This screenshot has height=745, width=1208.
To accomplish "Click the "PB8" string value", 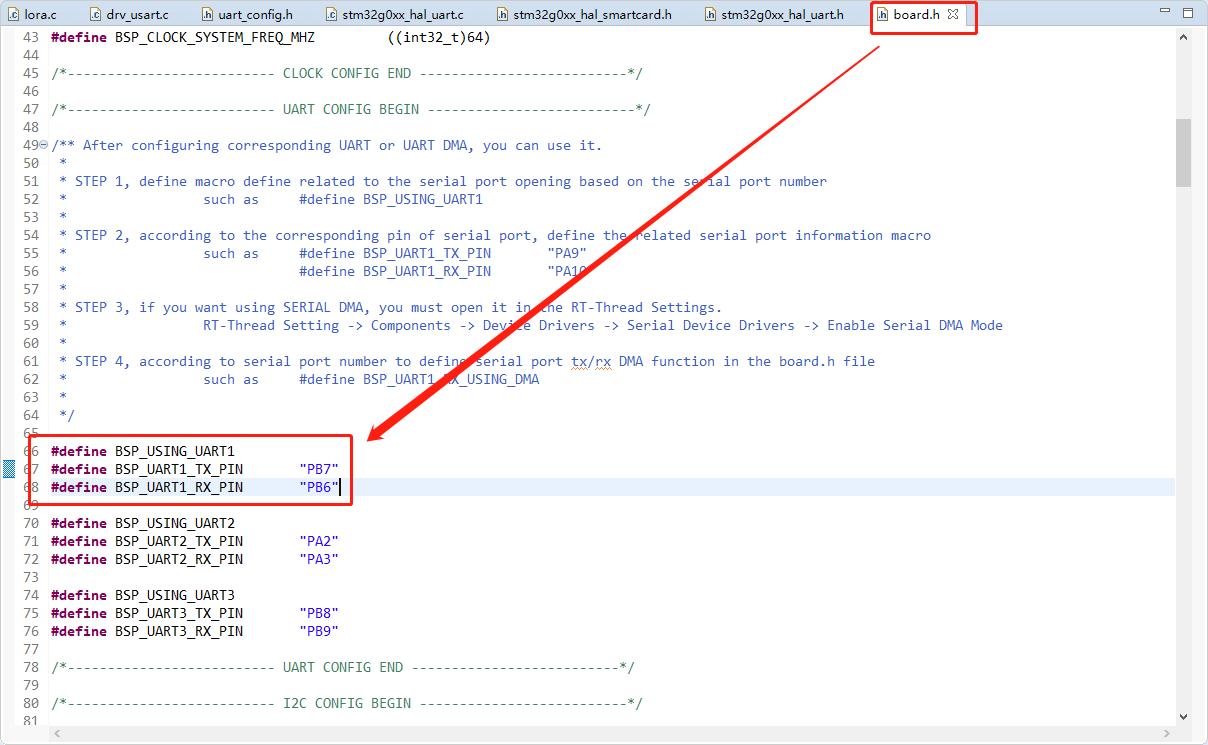I will click(x=319, y=613).
